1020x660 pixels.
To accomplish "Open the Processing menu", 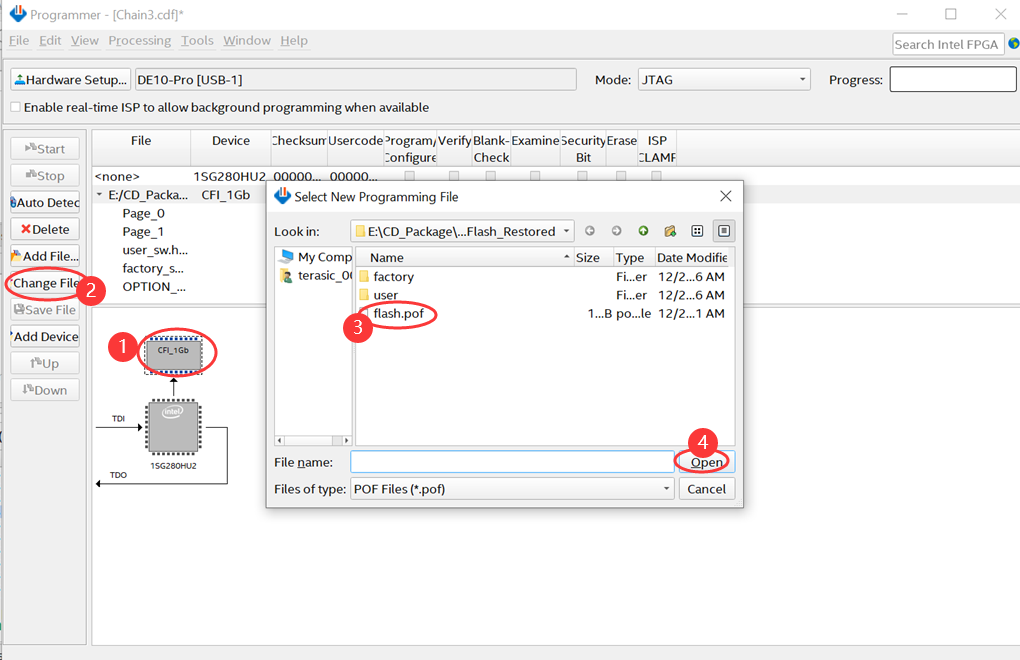I will coord(139,40).
